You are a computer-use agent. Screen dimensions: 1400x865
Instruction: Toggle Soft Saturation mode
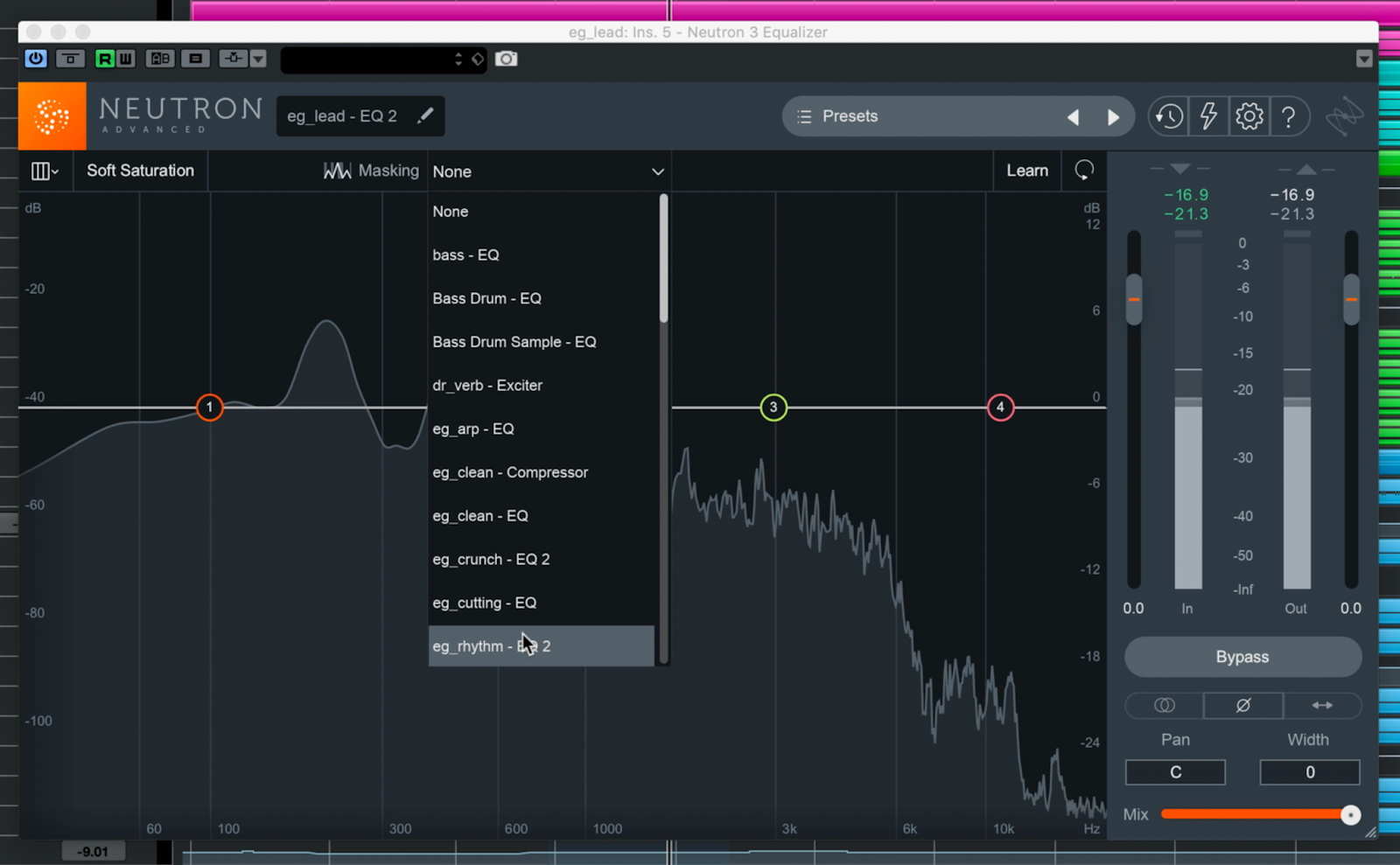coord(141,171)
